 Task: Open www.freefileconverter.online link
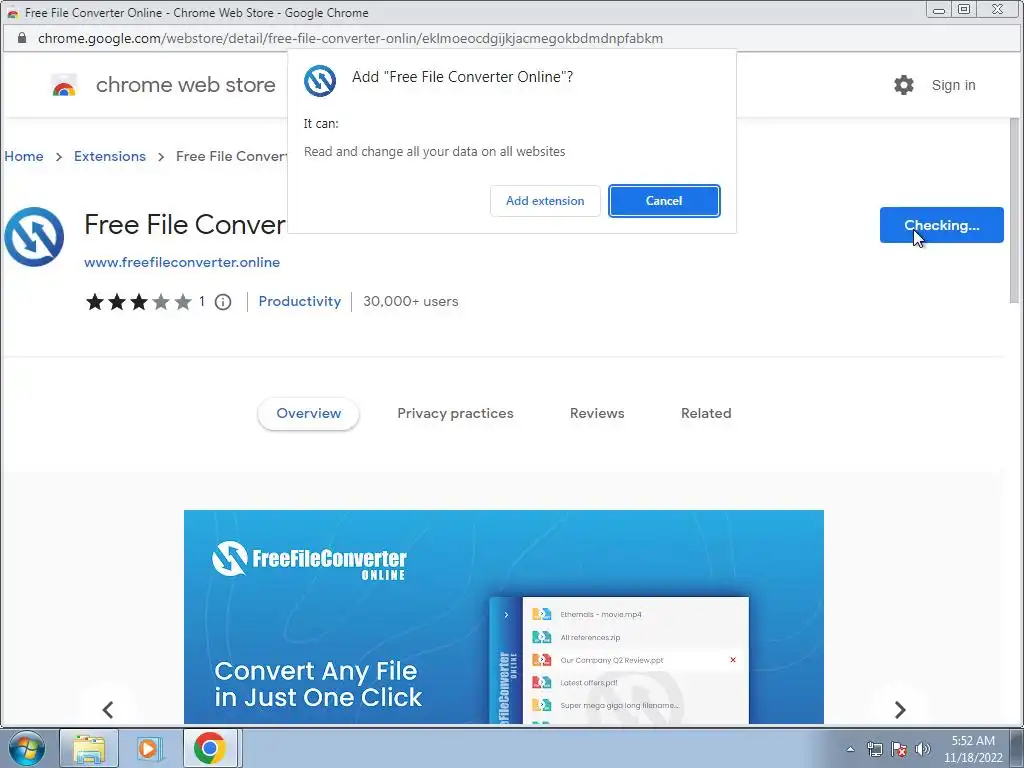pos(182,262)
